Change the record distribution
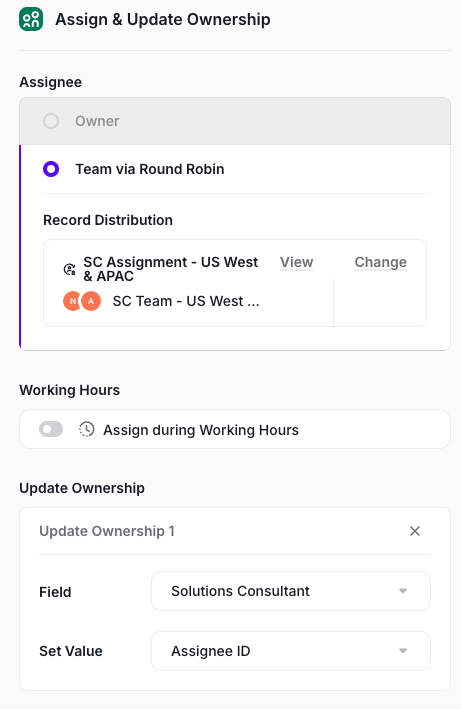The height and width of the screenshot is (709, 461). [x=381, y=262]
